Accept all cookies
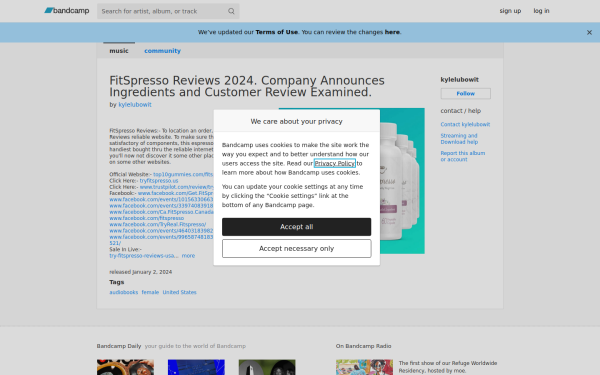Image resolution: width=600 pixels, height=375 pixels. (x=297, y=227)
